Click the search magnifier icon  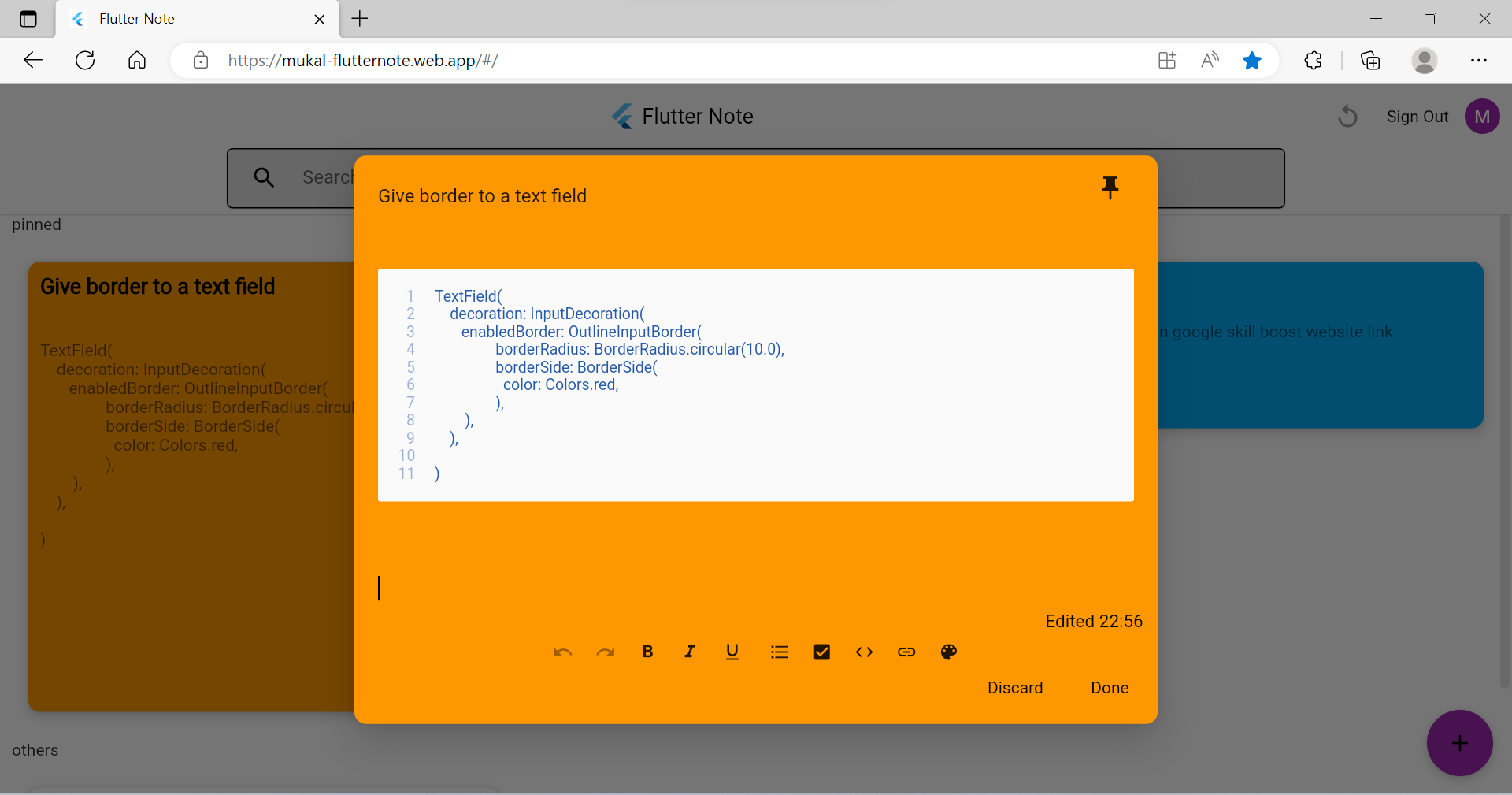tap(264, 177)
